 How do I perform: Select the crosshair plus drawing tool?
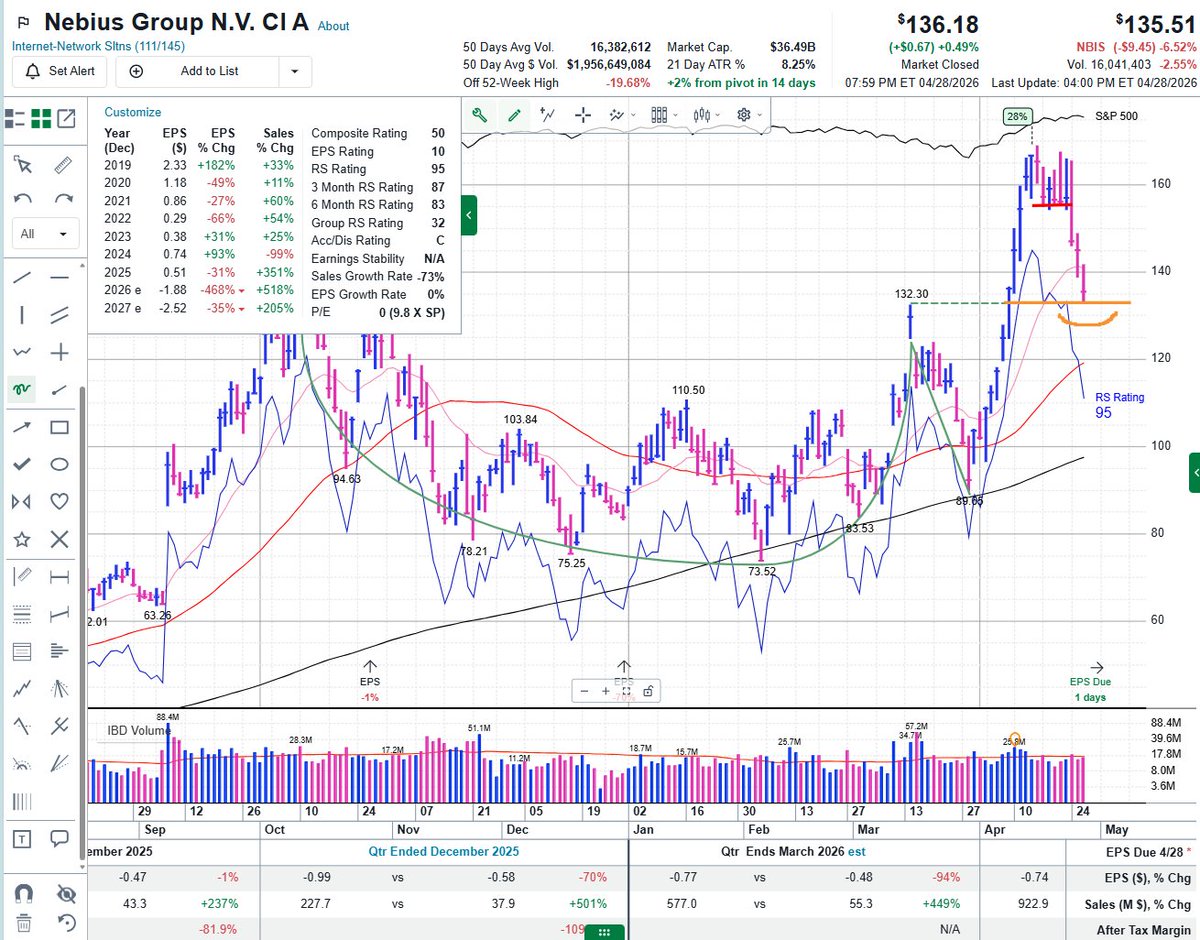tap(60, 352)
